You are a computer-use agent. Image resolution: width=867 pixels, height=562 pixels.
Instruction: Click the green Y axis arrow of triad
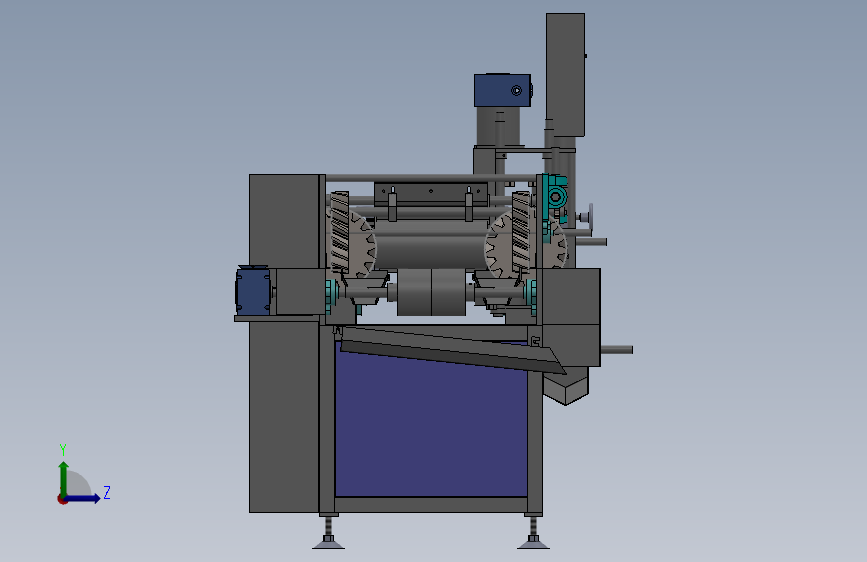tap(64, 477)
